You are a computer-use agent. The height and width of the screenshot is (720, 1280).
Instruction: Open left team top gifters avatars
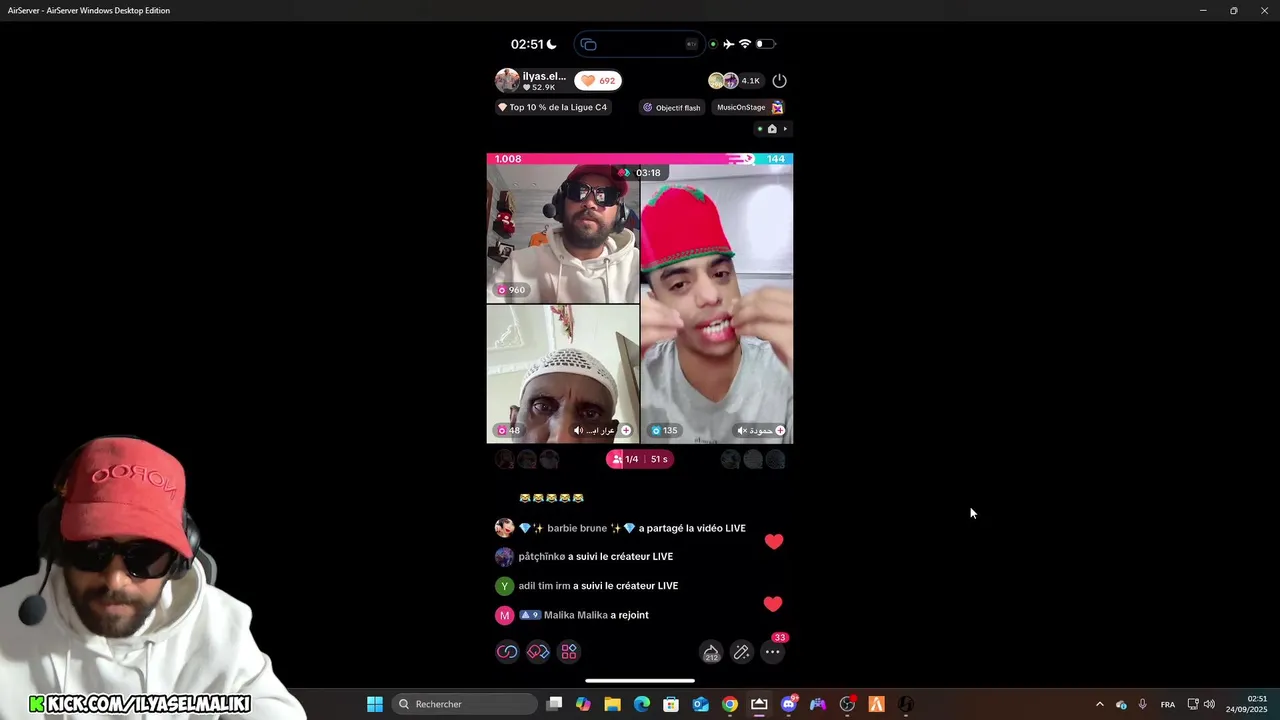pyautogui.click(x=527, y=460)
